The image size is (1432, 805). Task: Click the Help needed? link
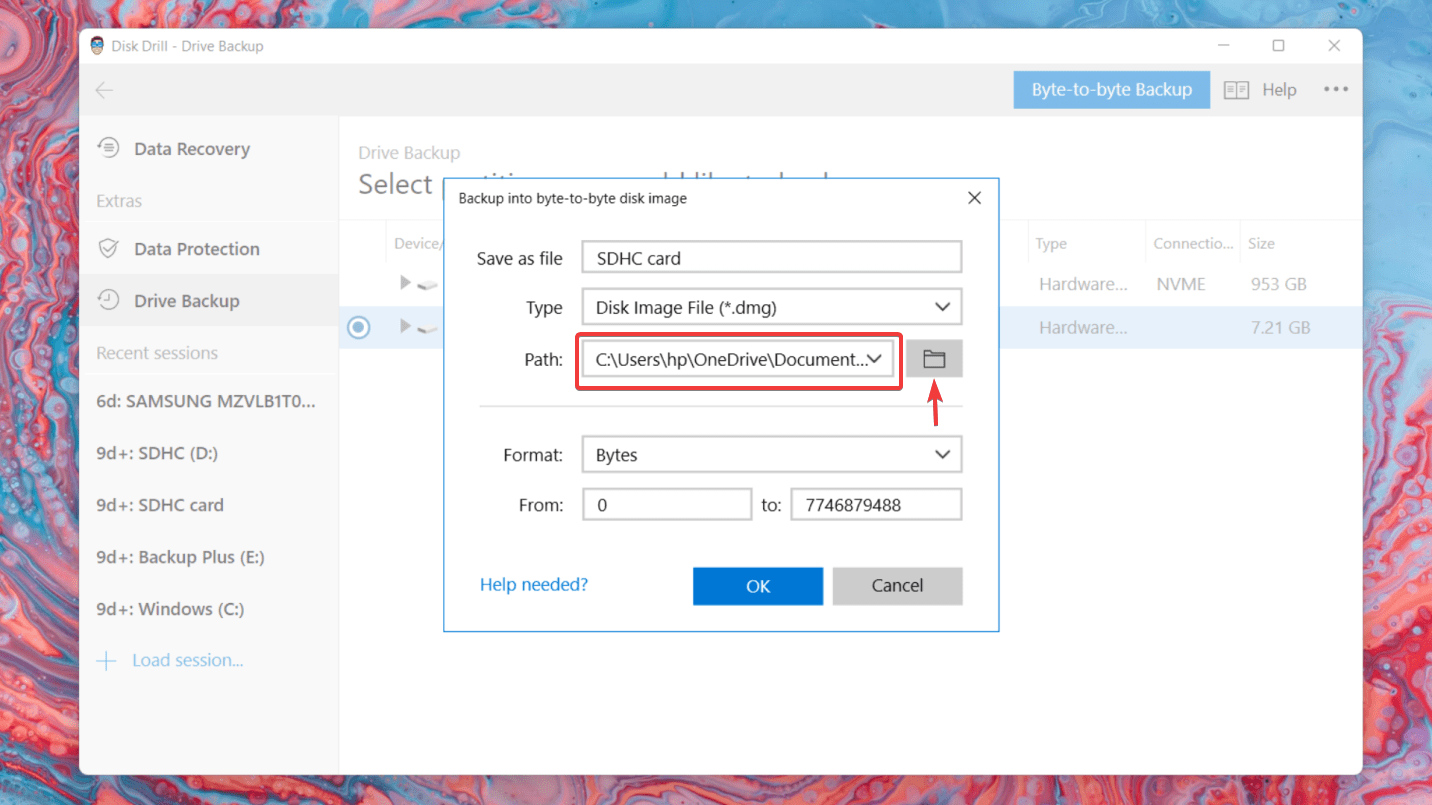click(534, 584)
